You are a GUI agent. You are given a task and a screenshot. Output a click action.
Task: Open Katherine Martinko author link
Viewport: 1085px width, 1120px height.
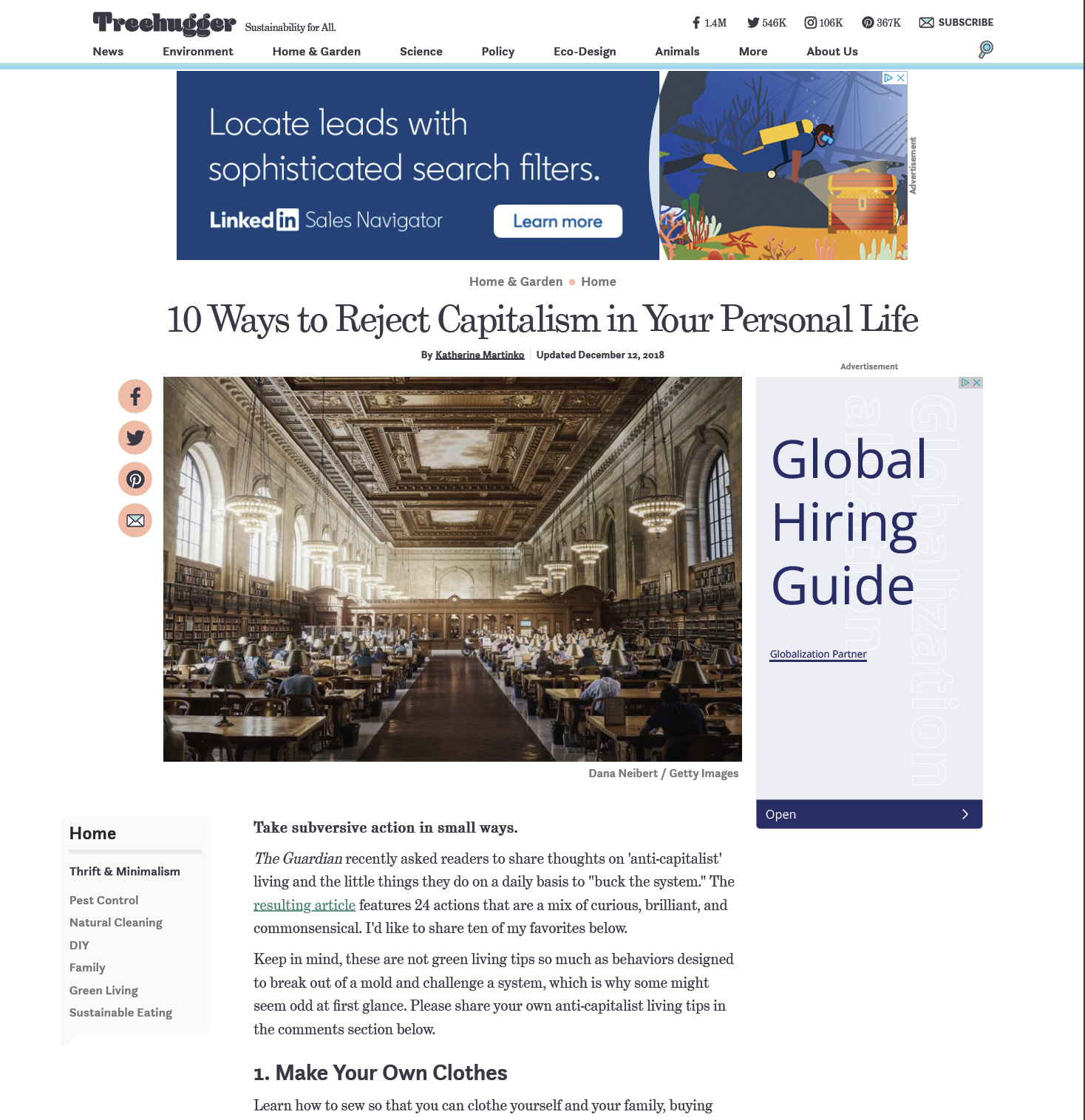coord(480,355)
